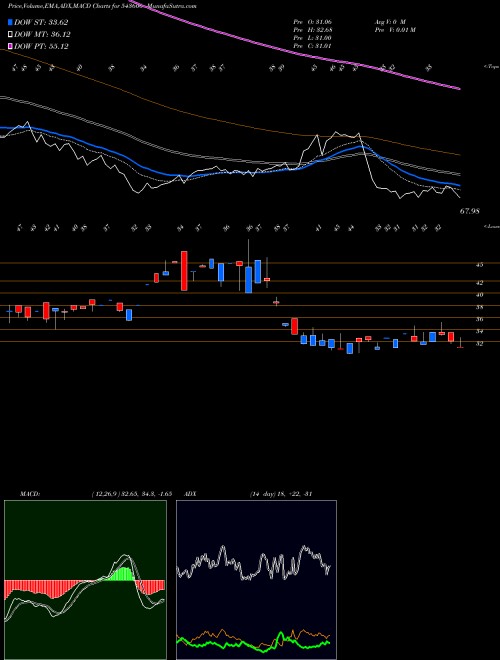Click the 42 price axis label
The image size is (500, 660).
[x=479, y=283]
